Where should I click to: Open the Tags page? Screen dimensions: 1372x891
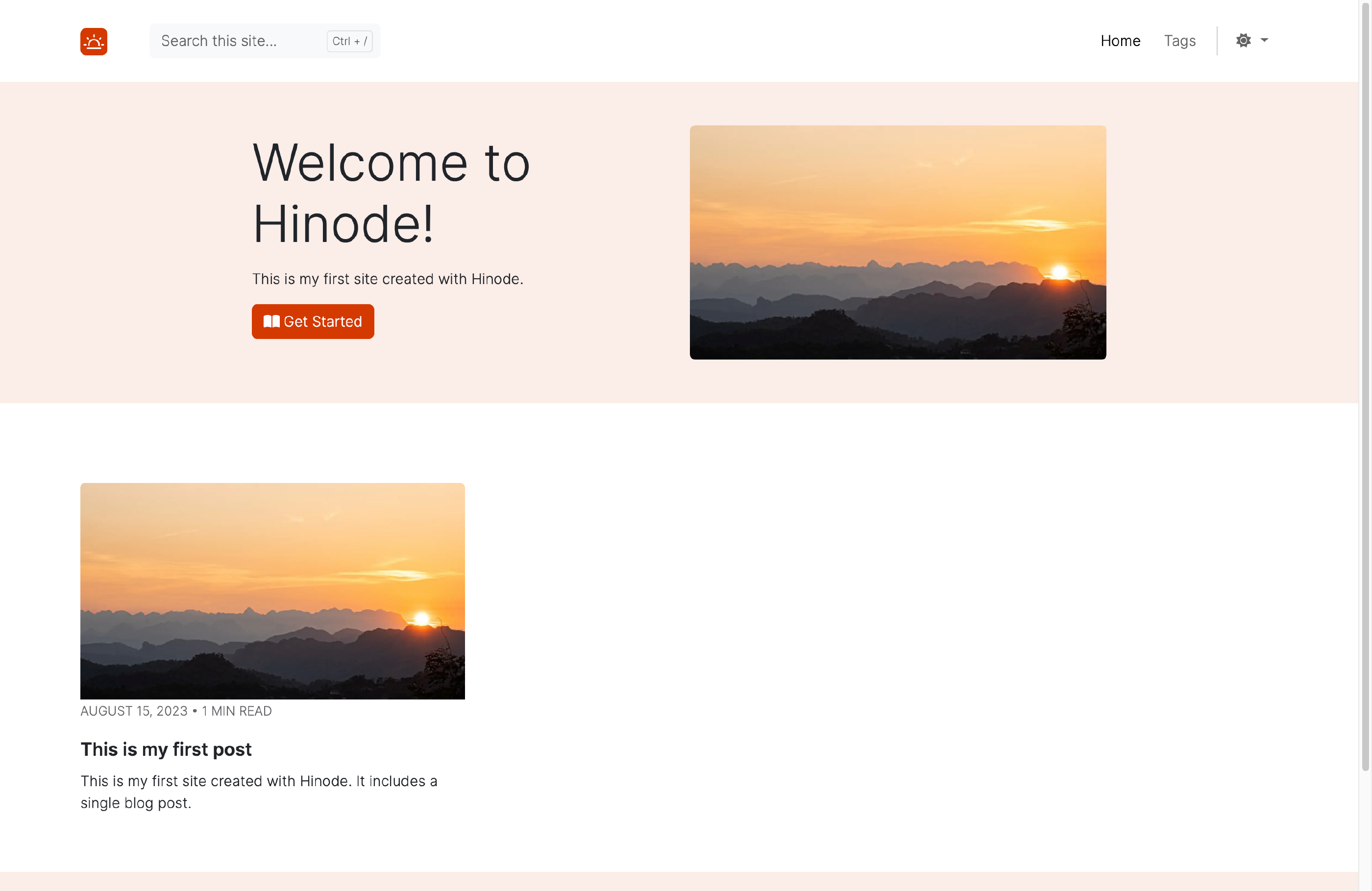coord(1179,40)
